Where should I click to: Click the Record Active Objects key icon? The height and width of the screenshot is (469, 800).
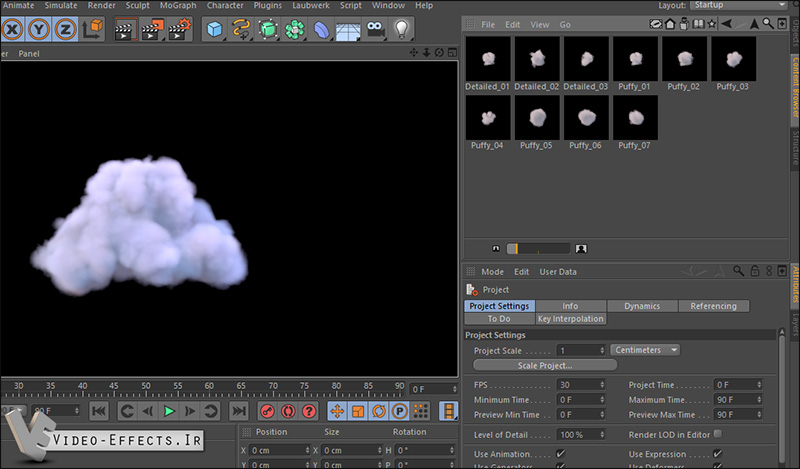(x=267, y=411)
